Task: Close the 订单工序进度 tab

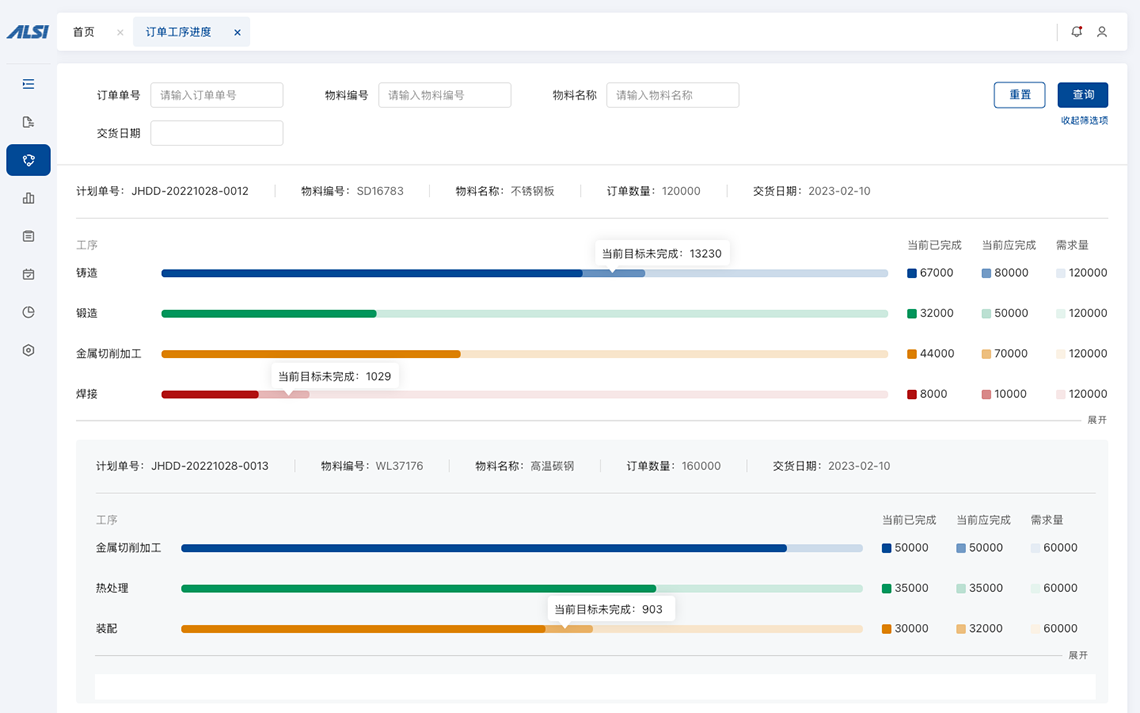Action: pos(237,31)
